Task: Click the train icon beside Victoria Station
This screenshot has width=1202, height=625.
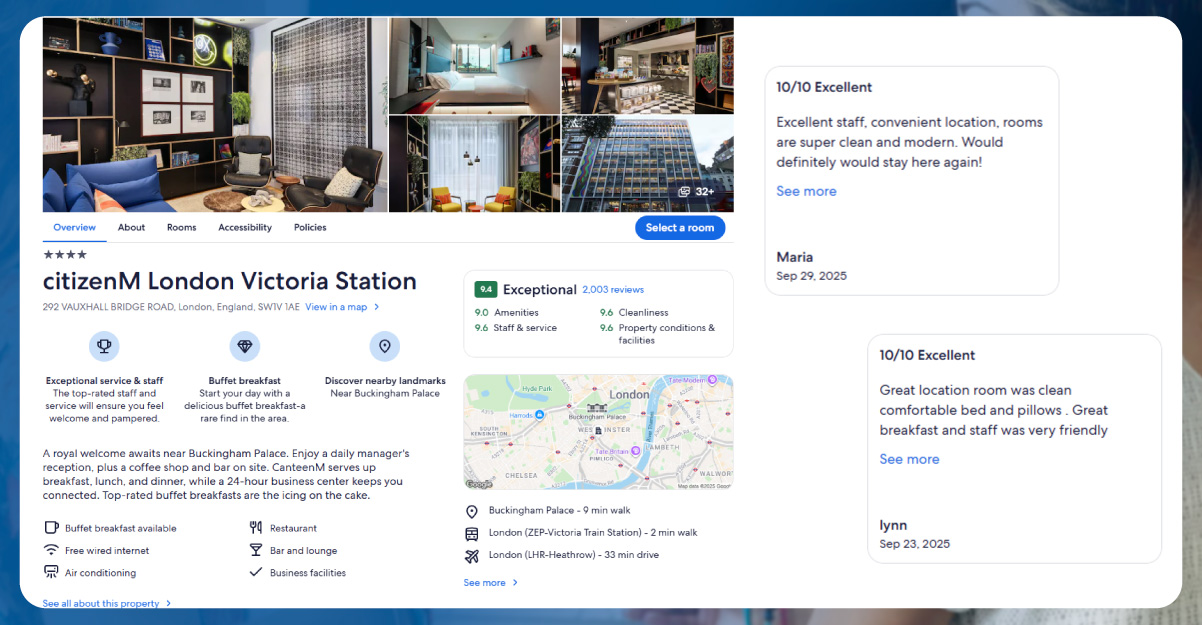Action: point(472,533)
